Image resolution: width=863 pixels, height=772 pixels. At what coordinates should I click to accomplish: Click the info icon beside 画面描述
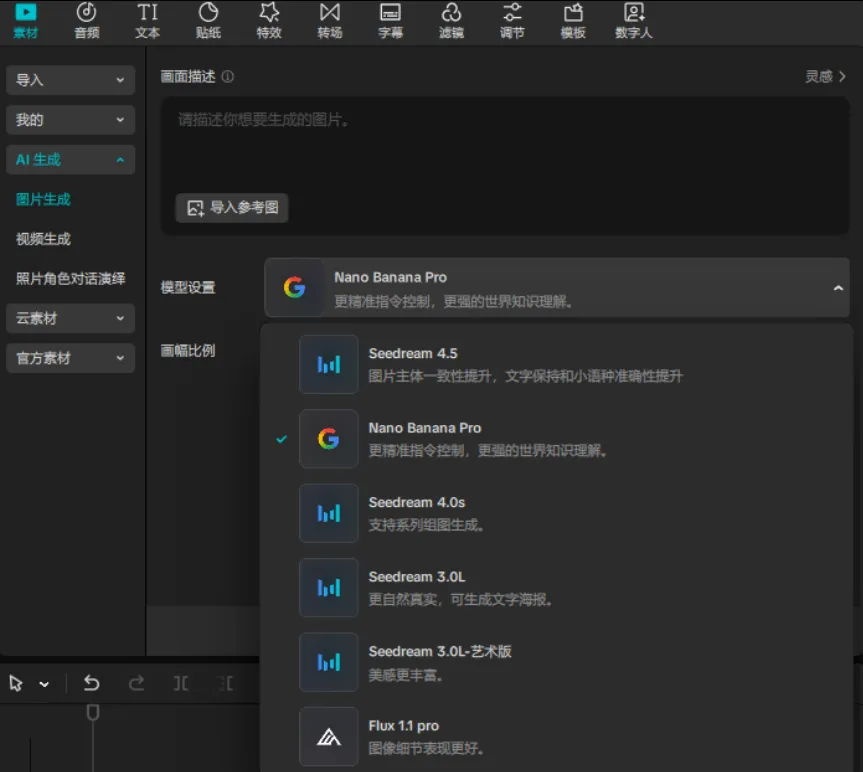227,76
